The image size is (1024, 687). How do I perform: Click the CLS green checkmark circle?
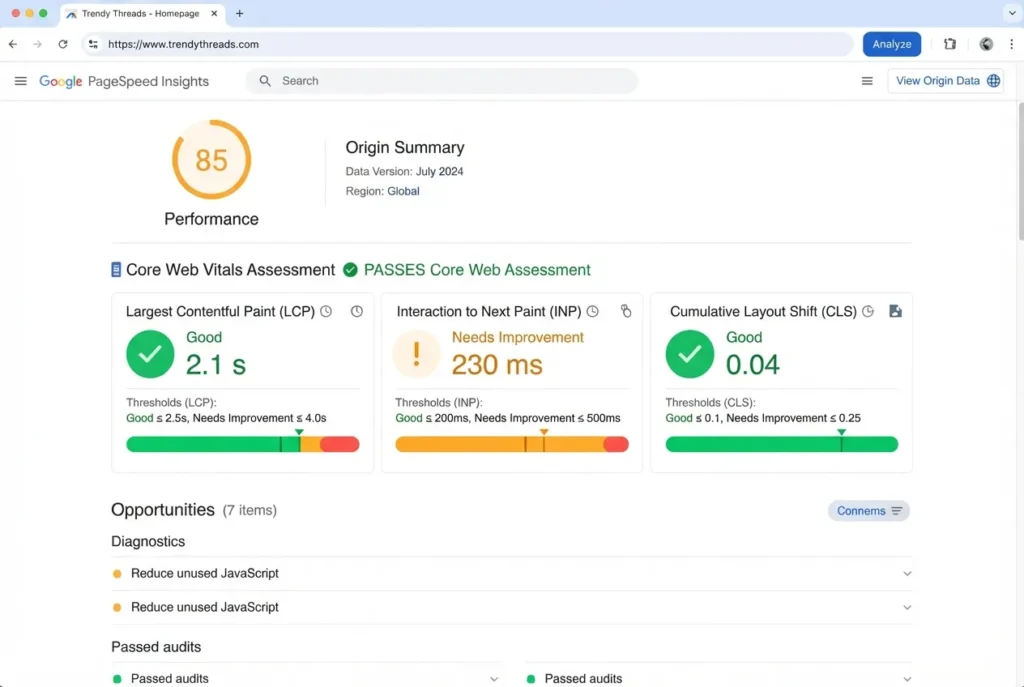point(690,354)
